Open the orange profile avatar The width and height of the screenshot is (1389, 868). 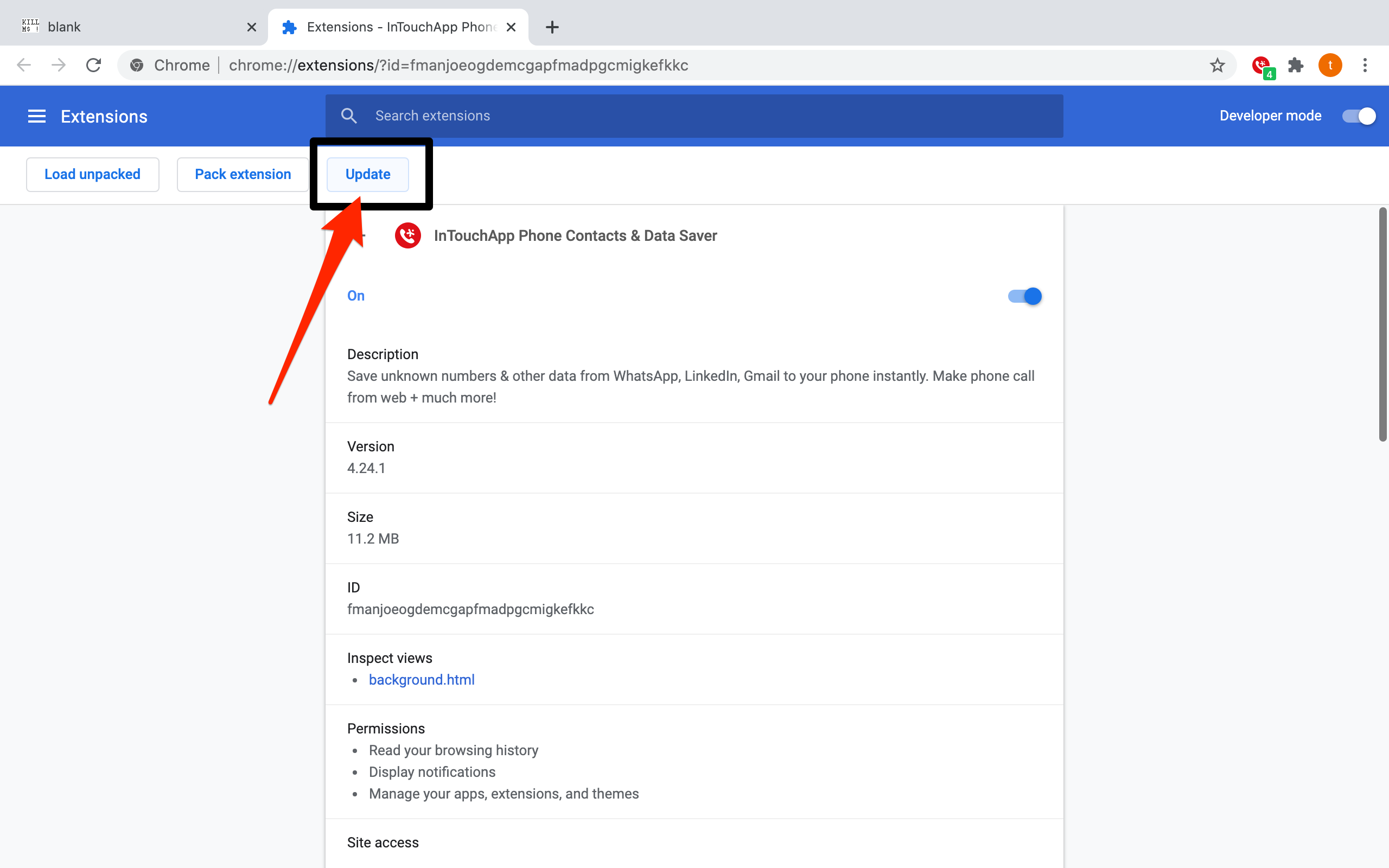pyautogui.click(x=1329, y=66)
